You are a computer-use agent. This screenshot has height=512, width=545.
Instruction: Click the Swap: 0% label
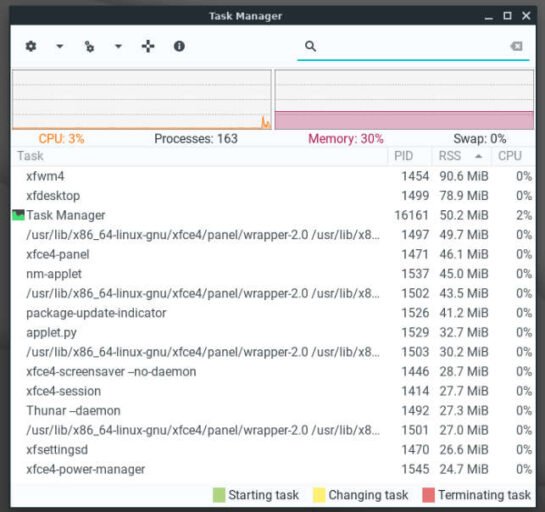point(480,139)
